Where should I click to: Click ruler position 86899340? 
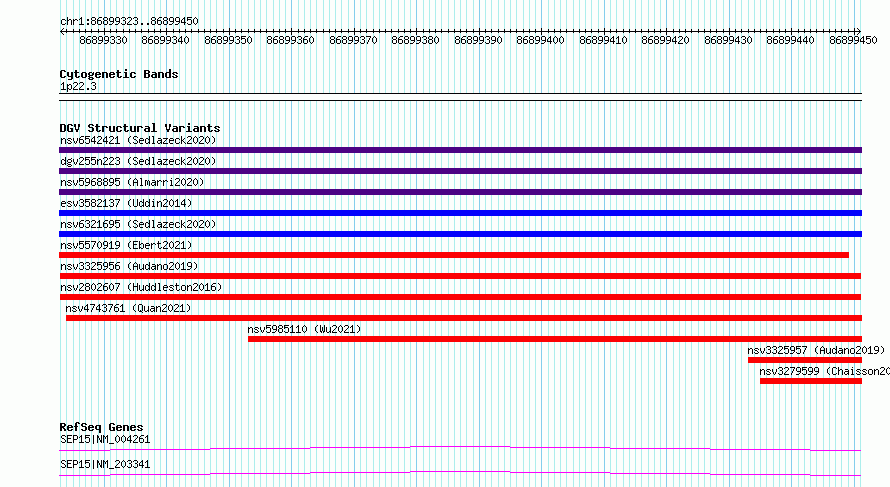(165, 40)
